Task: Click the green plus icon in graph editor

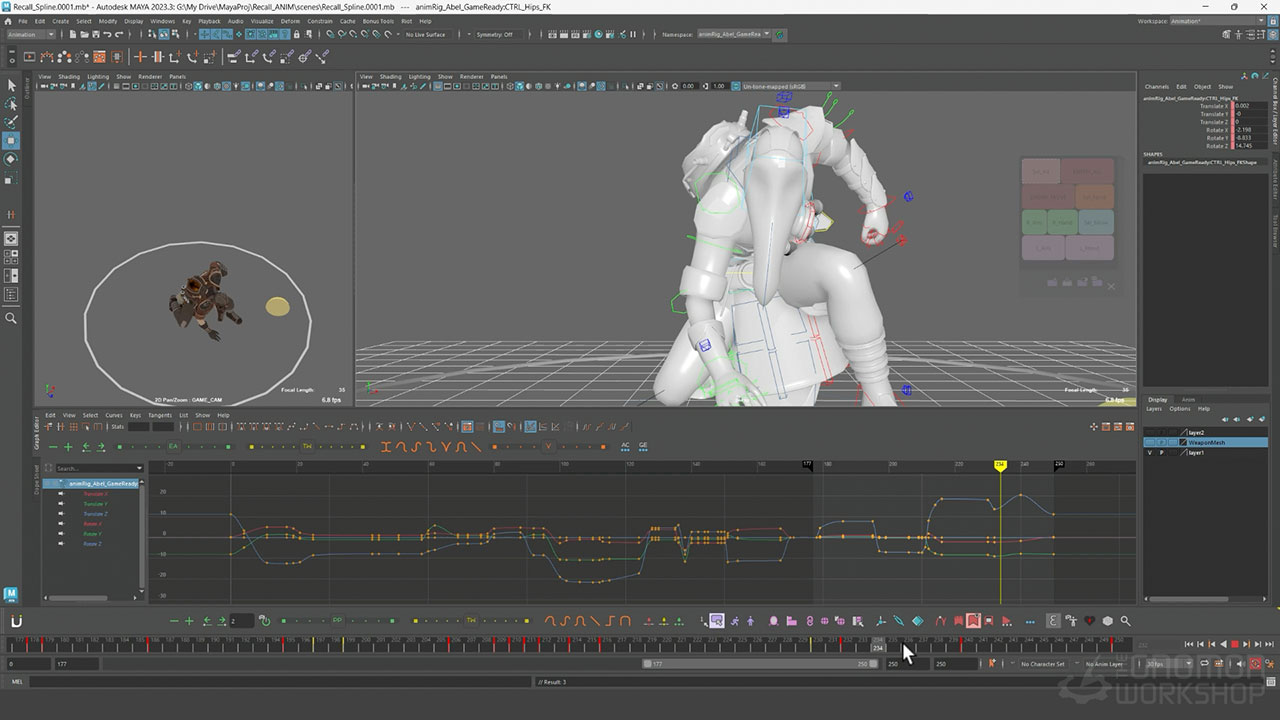Action: [68, 447]
